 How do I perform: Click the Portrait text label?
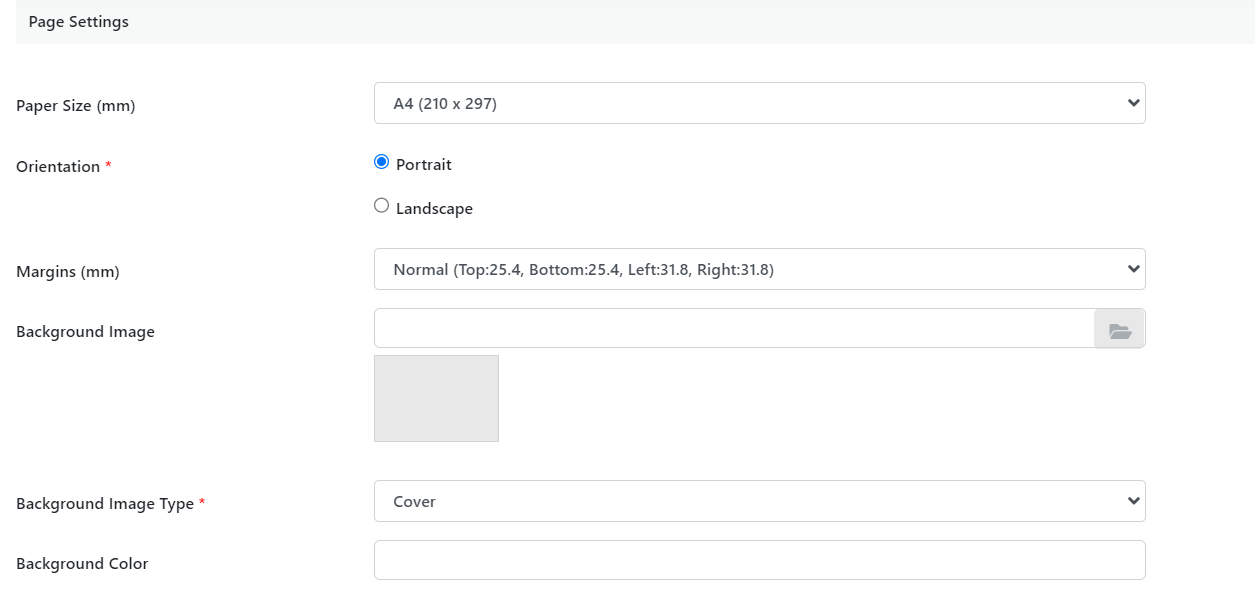(x=424, y=164)
